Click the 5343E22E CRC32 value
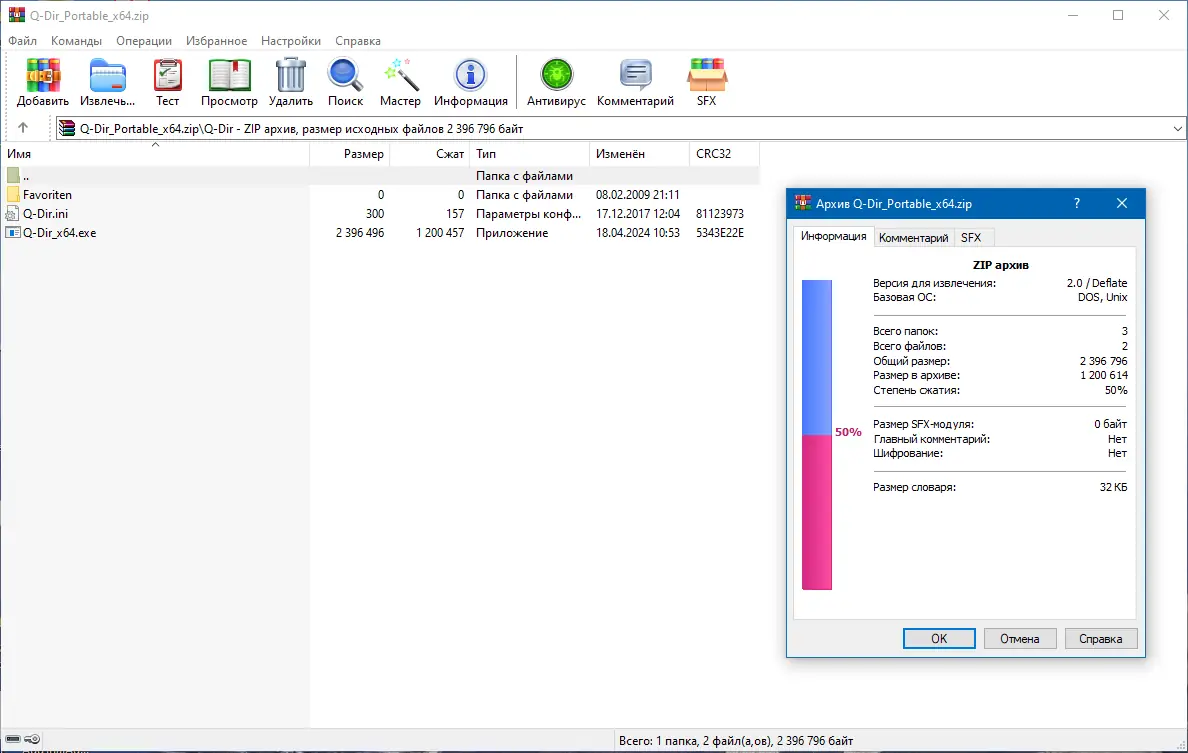This screenshot has width=1188, height=753. tap(720, 233)
